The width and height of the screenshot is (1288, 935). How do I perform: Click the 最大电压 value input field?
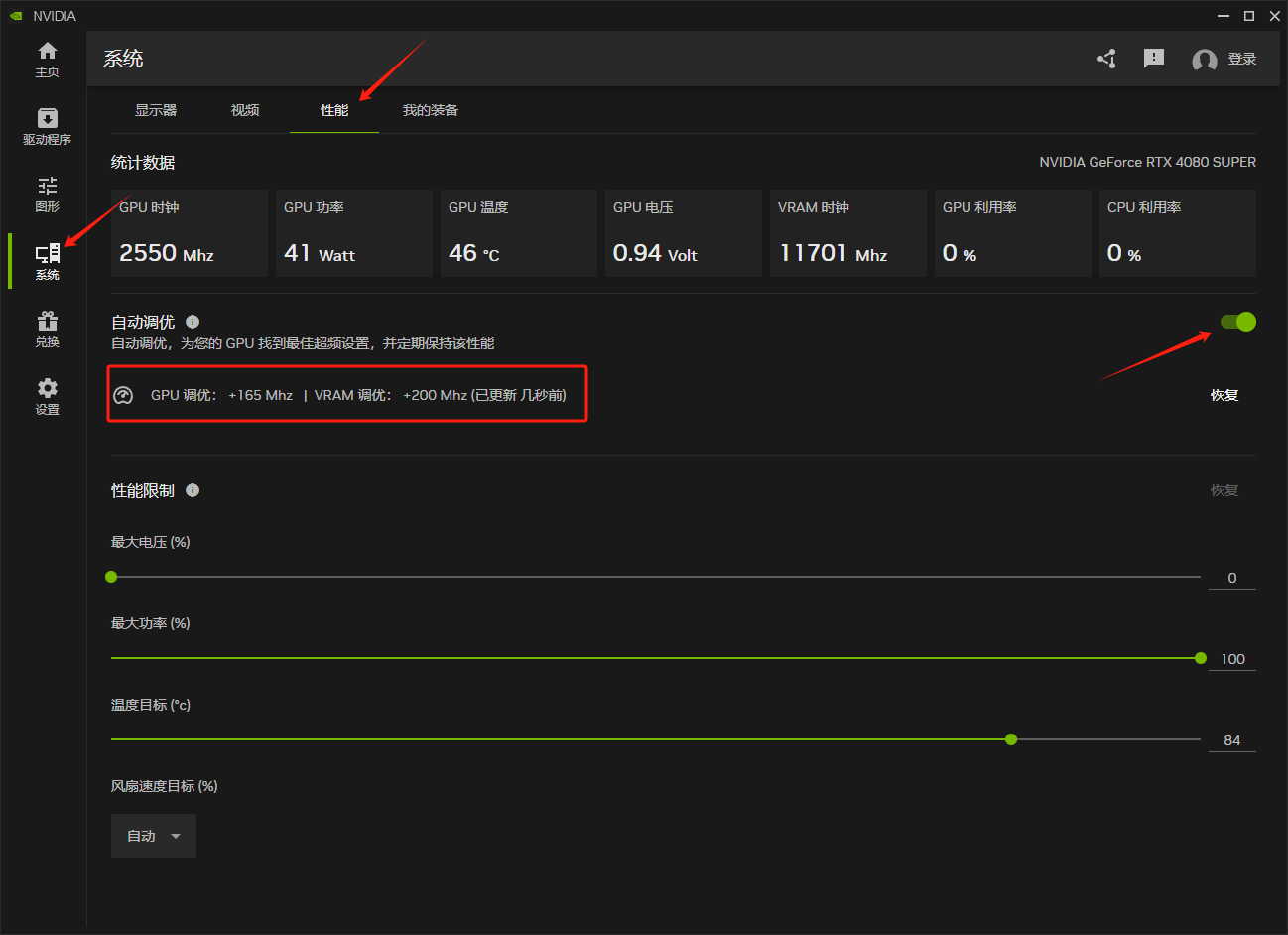(1231, 578)
